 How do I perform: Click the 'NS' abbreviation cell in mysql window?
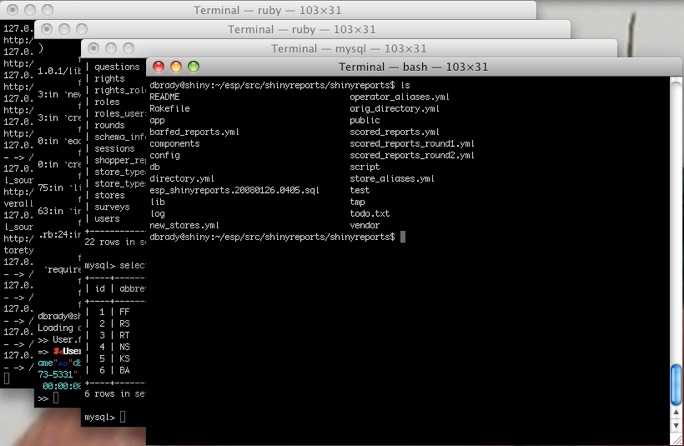(x=124, y=347)
